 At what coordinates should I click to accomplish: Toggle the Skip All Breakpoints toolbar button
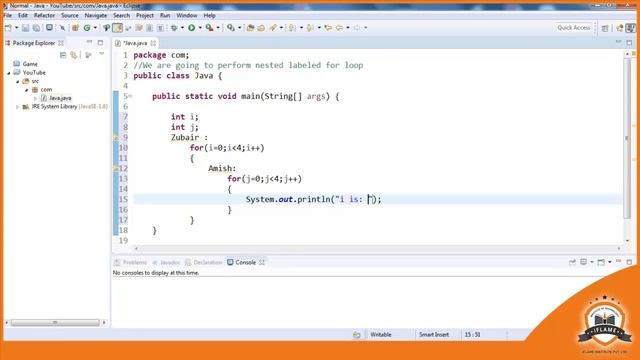[x=62, y=28]
